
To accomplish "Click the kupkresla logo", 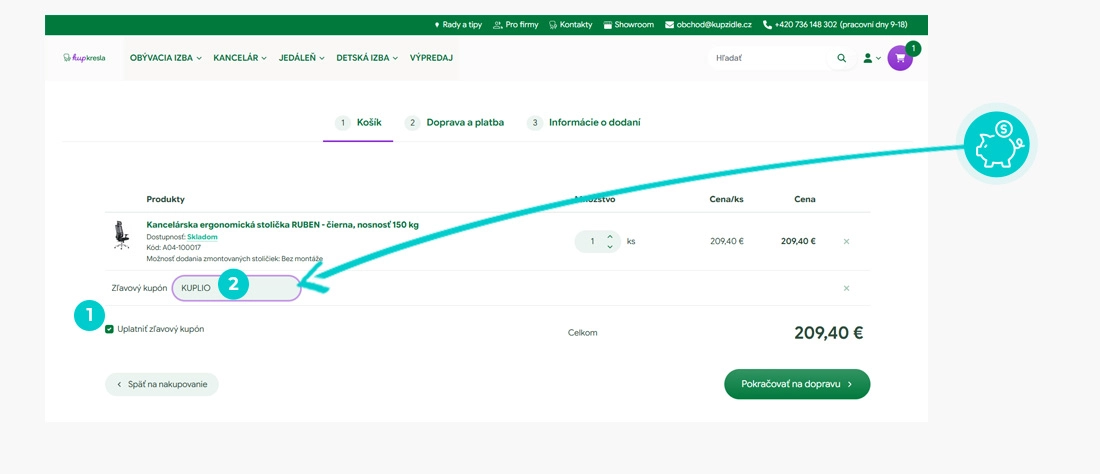I will coord(83,58).
